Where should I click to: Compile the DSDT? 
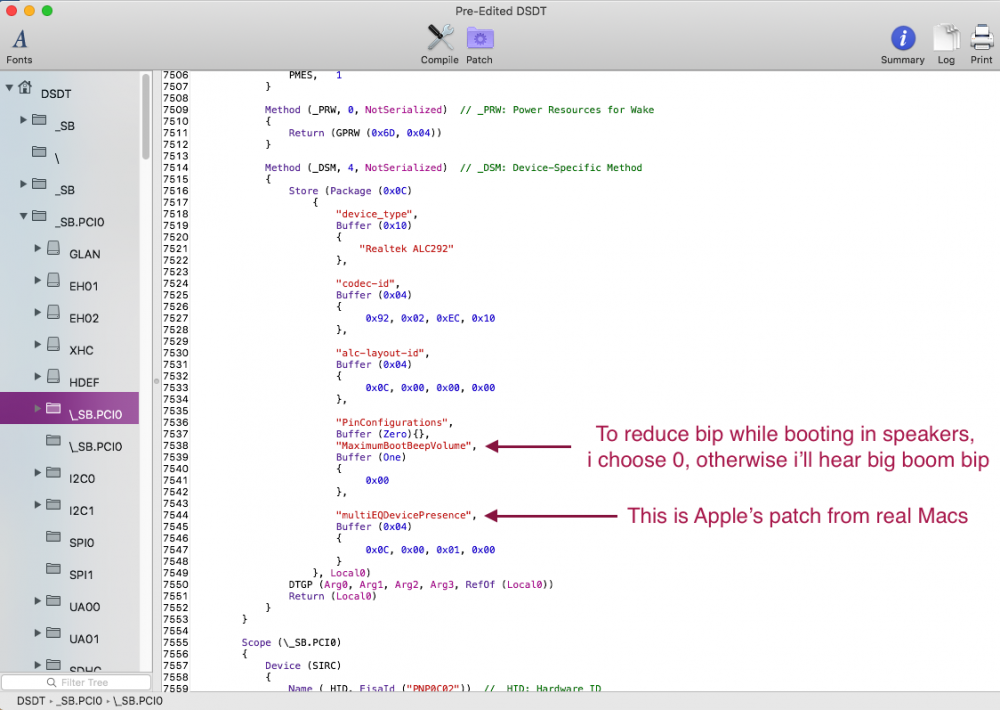point(439,45)
